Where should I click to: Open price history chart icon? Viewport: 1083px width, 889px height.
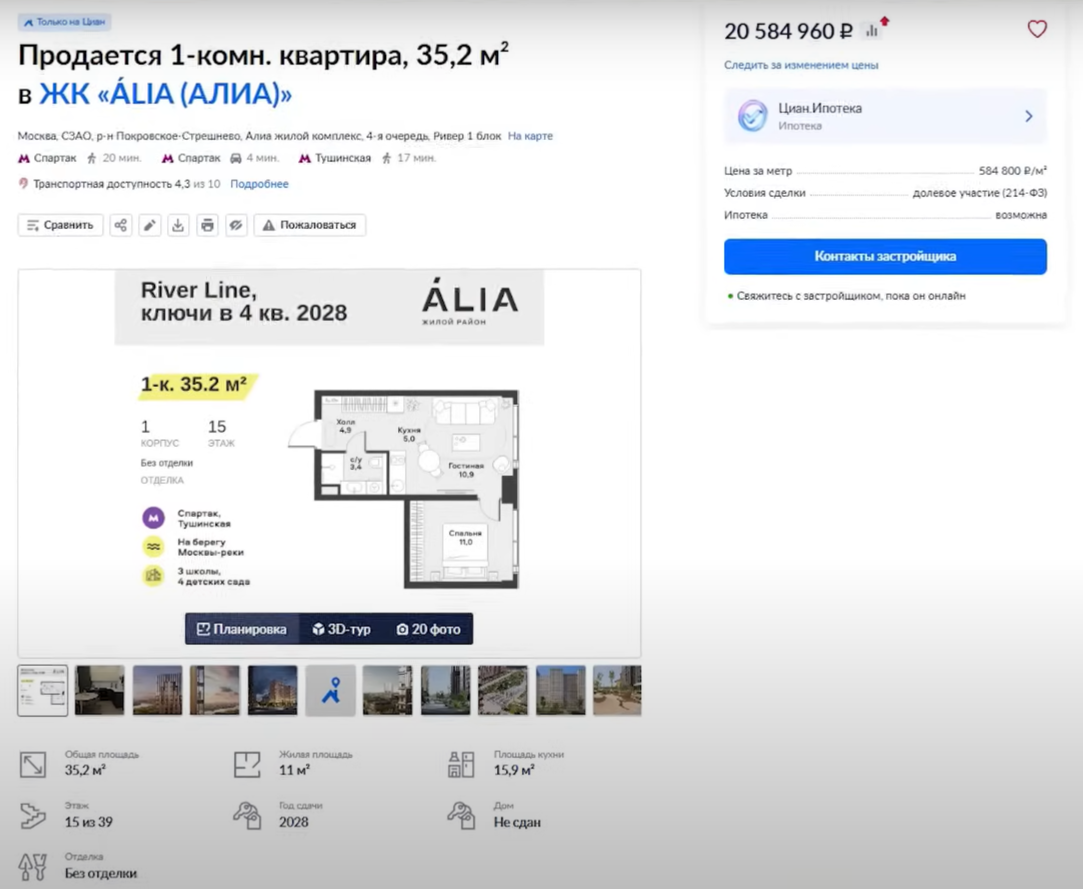[872, 30]
